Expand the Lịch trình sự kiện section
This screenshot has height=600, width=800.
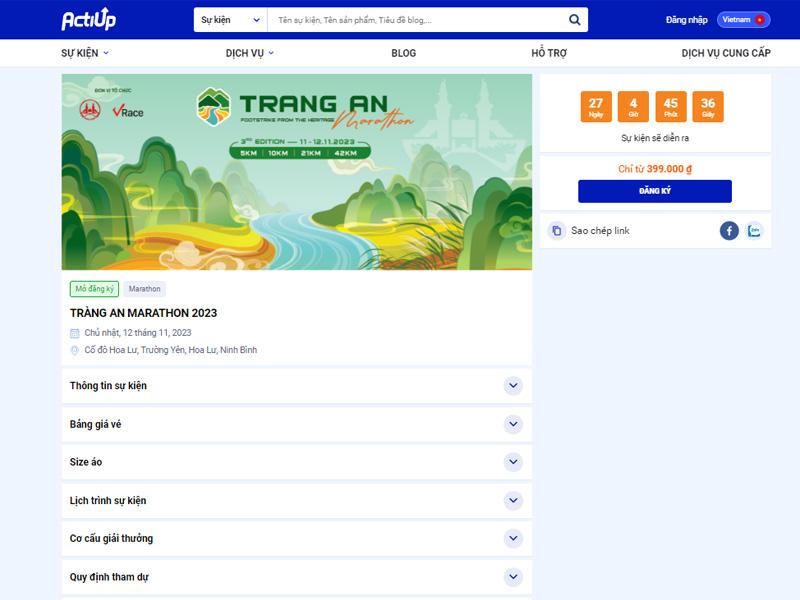point(513,500)
